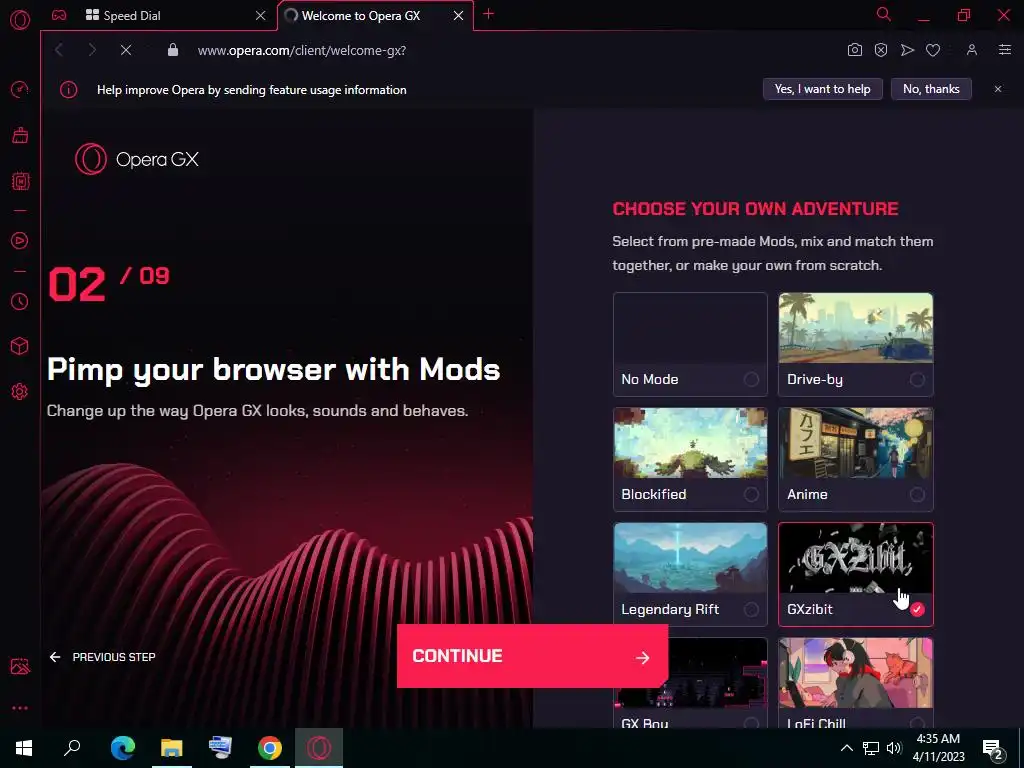Switch to the Speed Dial tab
Image resolution: width=1024 pixels, height=768 pixels.
[160, 16]
